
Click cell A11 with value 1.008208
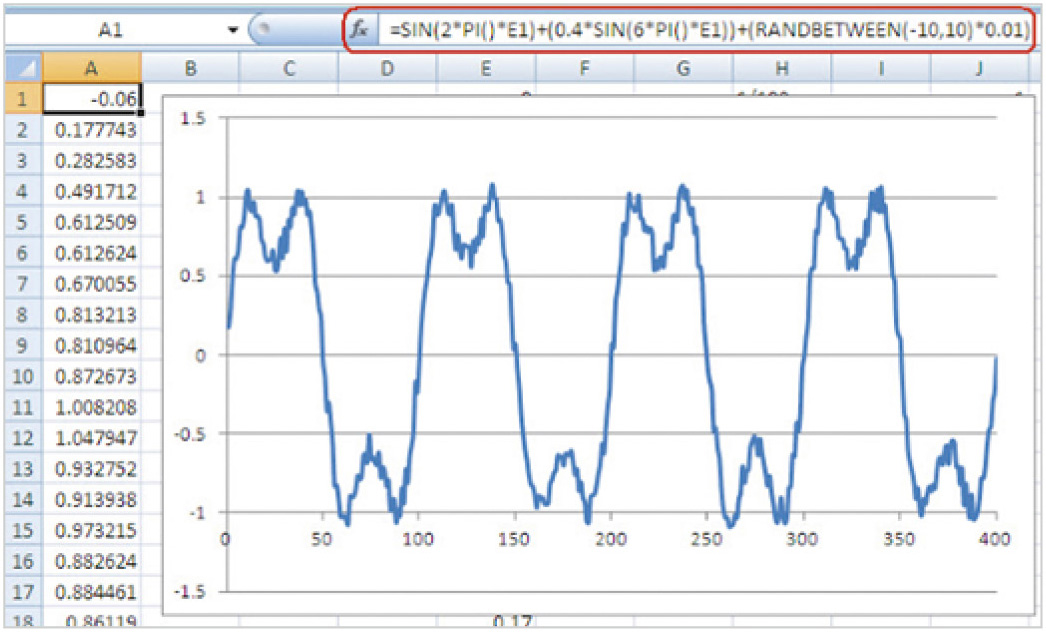(x=92, y=408)
